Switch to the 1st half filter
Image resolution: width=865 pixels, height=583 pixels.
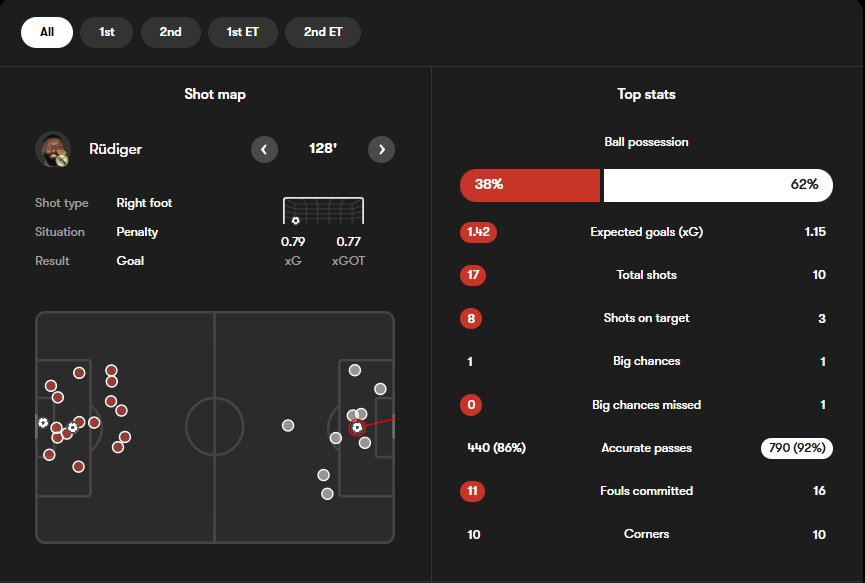point(106,32)
